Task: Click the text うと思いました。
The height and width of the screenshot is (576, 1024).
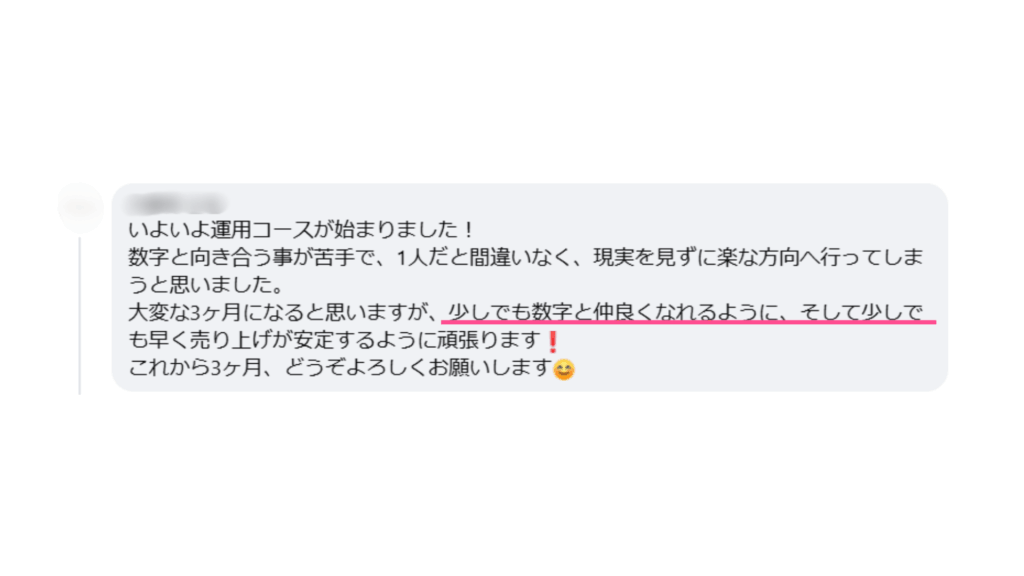Action: pyautogui.click(x=206, y=285)
